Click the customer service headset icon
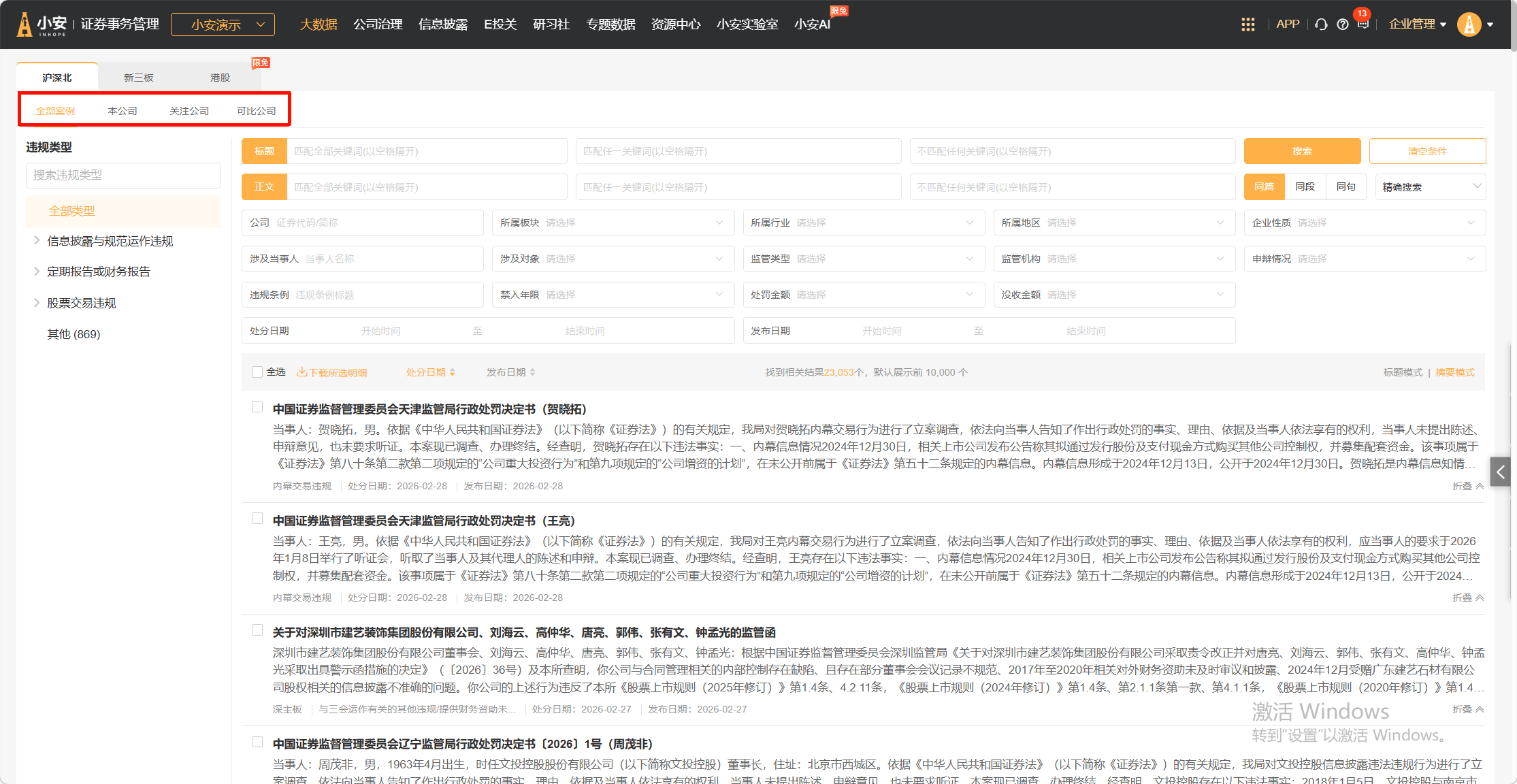The height and width of the screenshot is (784, 1517). click(x=1321, y=24)
